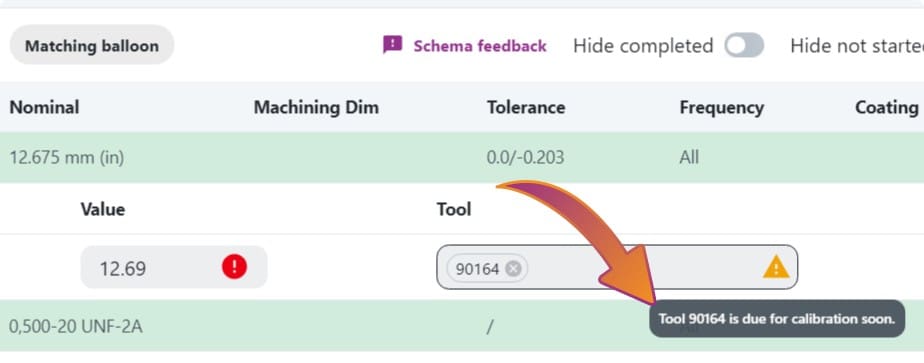Click the Schema feedback speech bubble icon
Image resolution: width=924 pixels, height=363 pixels.
click(x=392, y=45)
